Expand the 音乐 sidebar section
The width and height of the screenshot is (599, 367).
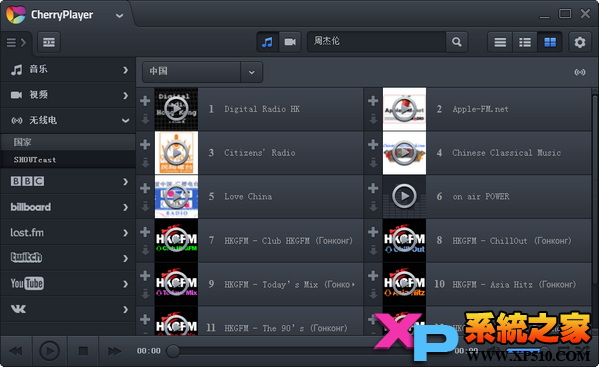(68, 70)
